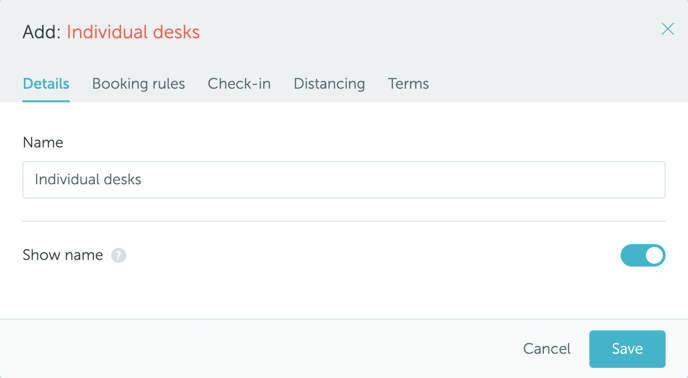Image resolution: width=688 pixels, height=378 pixels.
Task: Click the Show name help question mark
Action: (118, 256)
